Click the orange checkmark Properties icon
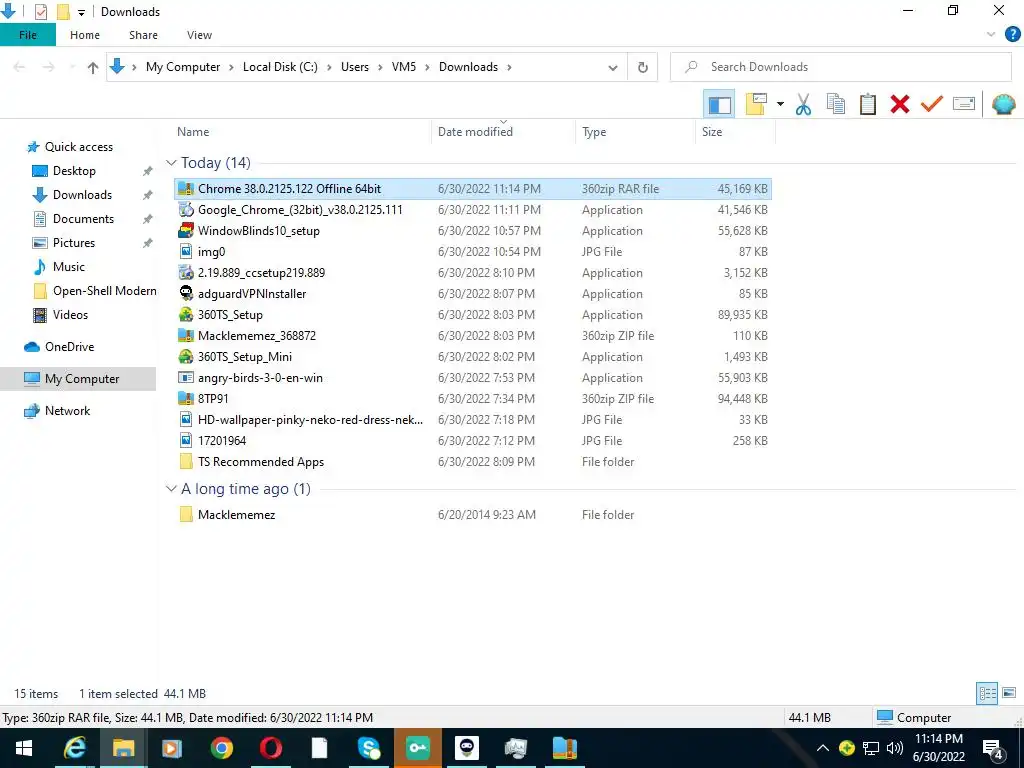This screenshot has height=768, width=1024. click(x=932, y=104)
